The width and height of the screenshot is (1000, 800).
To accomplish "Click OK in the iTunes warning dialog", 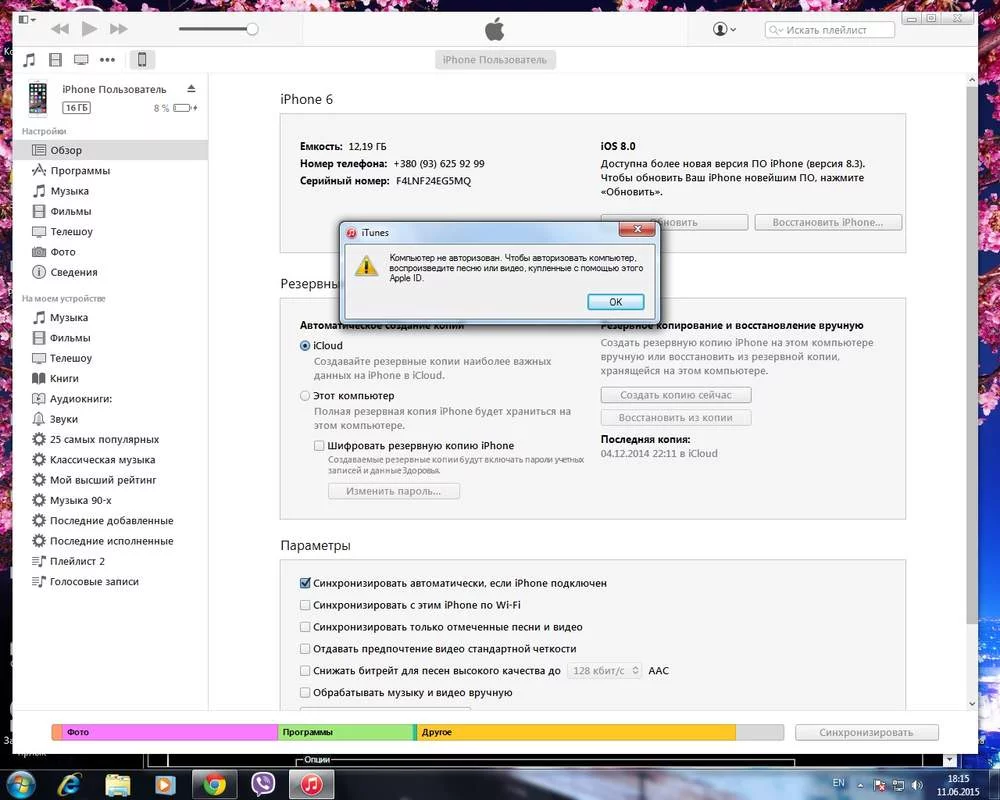I will [615, 302].
